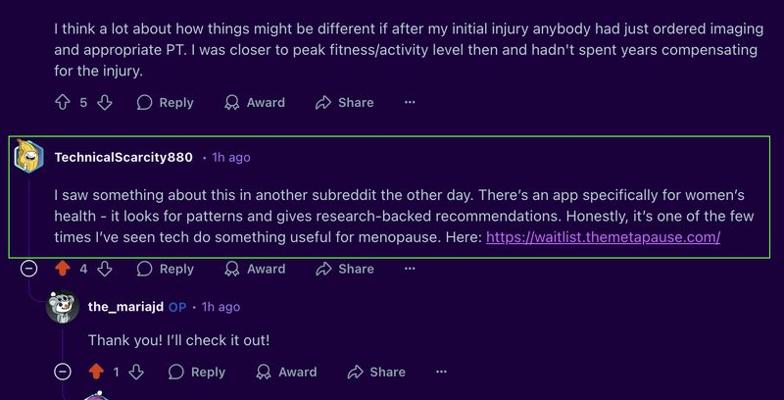784x400 pixels.
Task: Award the_mariajd's thank-you reply
Action: click(286, 372)
